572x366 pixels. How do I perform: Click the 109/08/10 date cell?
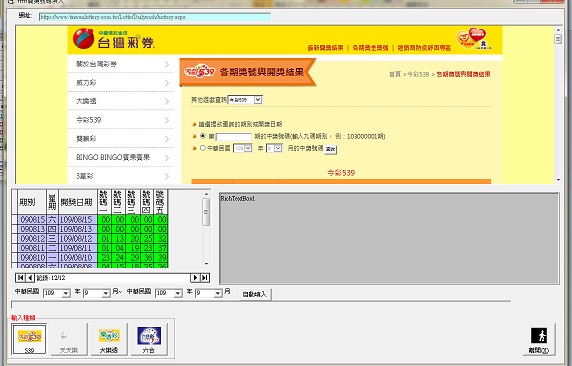coord(78,257)
